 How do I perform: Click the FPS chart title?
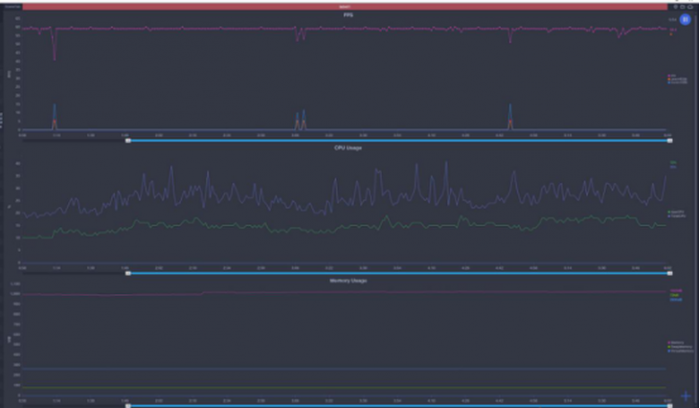tap(348, 15)
